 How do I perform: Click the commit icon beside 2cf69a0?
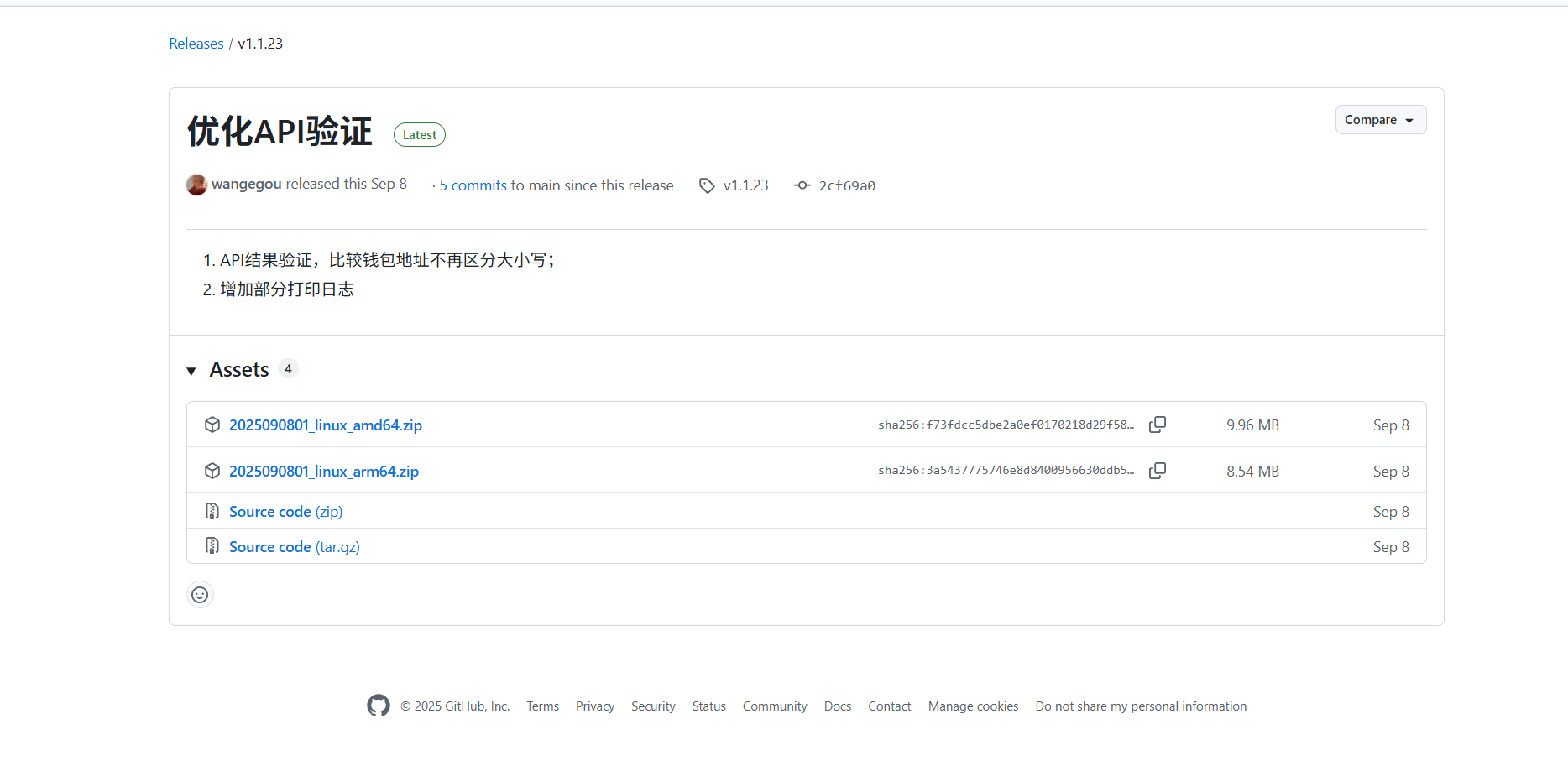(802, 185)
